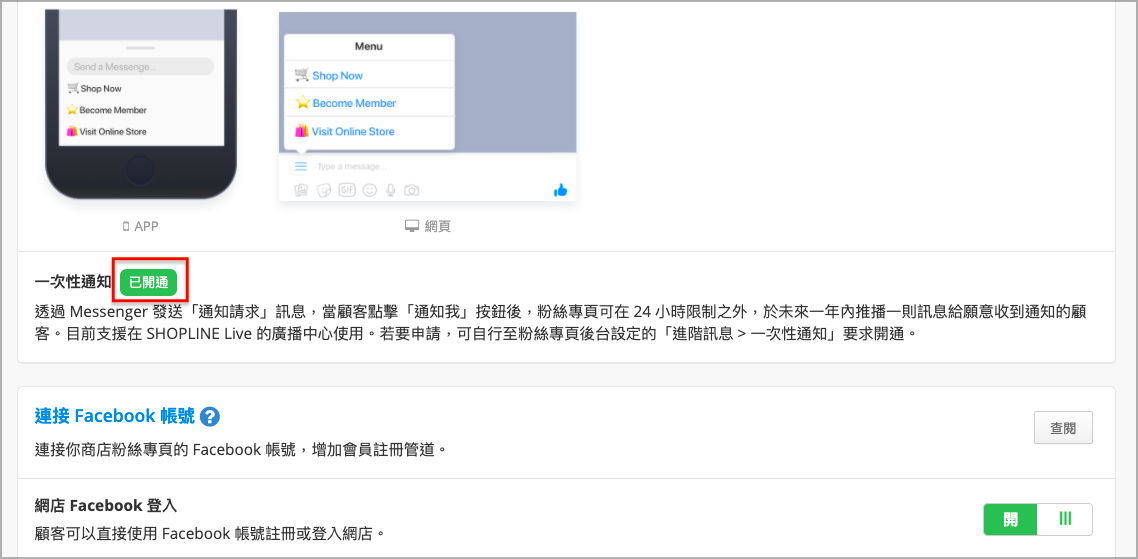Click the Send a Message field on phone

click(140, 67)
